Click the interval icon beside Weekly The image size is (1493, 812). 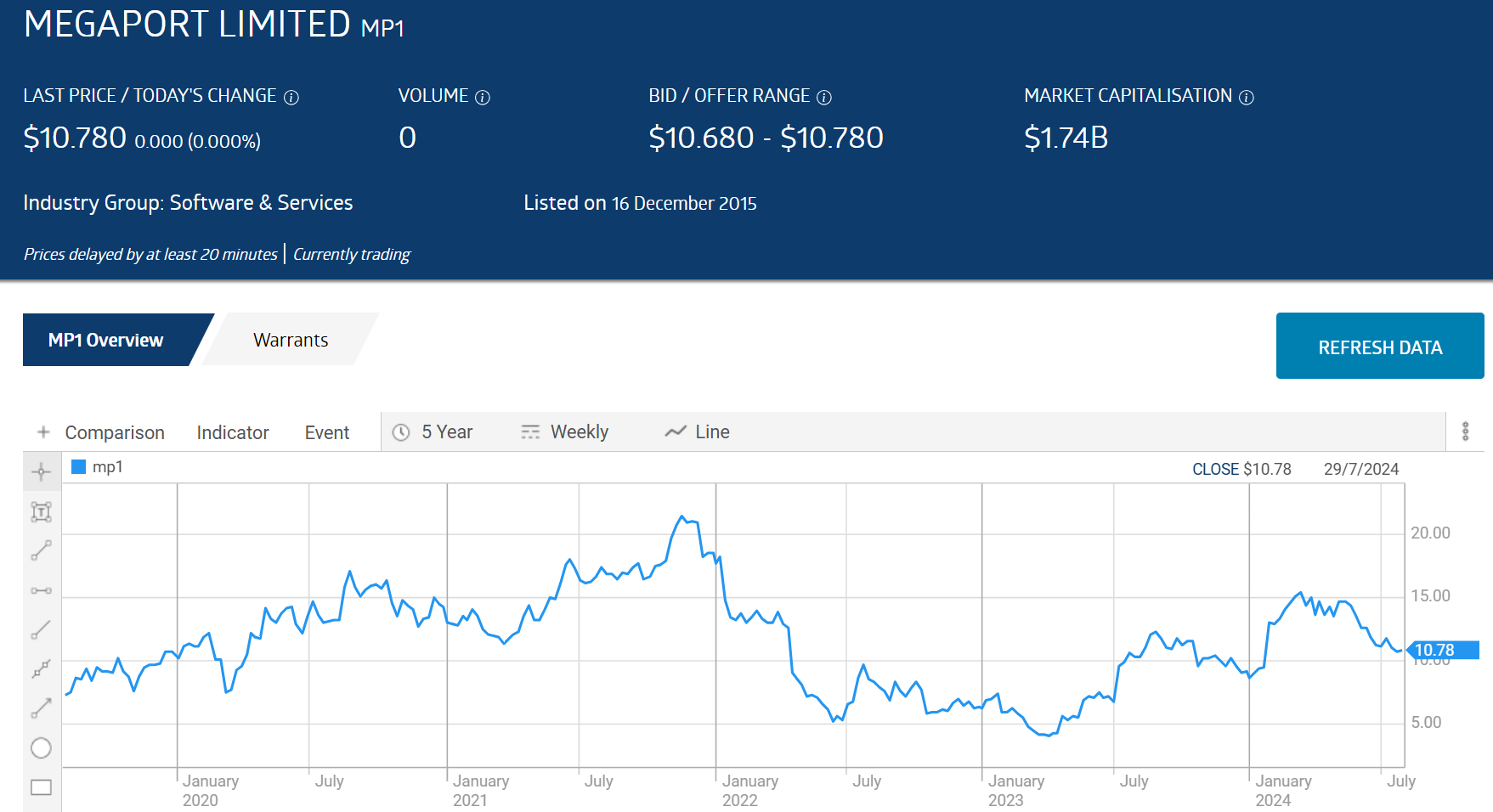[530, 432]
